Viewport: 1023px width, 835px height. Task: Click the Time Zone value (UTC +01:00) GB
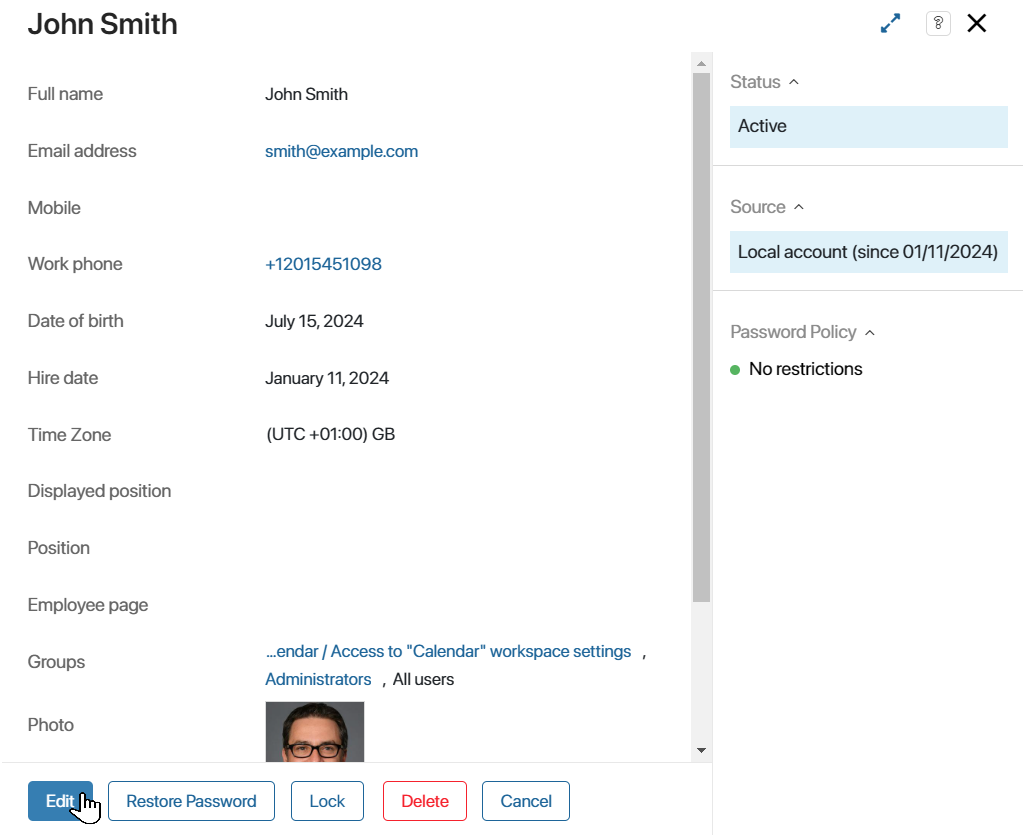(330, 434)
